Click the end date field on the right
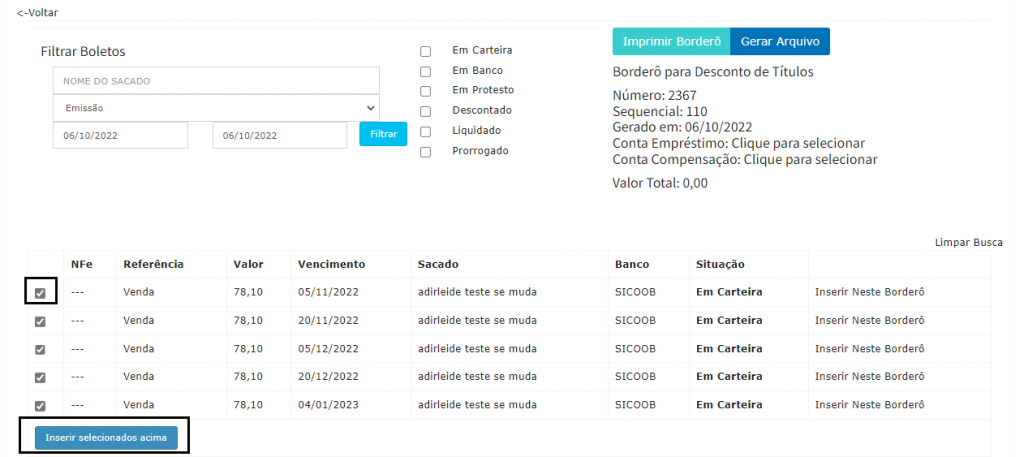1024x457 pixels. (280, 135)
